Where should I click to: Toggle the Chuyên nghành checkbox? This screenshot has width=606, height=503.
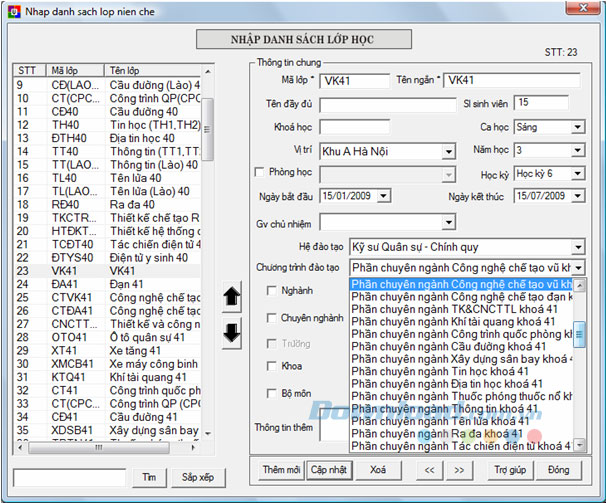pos(273,317)
